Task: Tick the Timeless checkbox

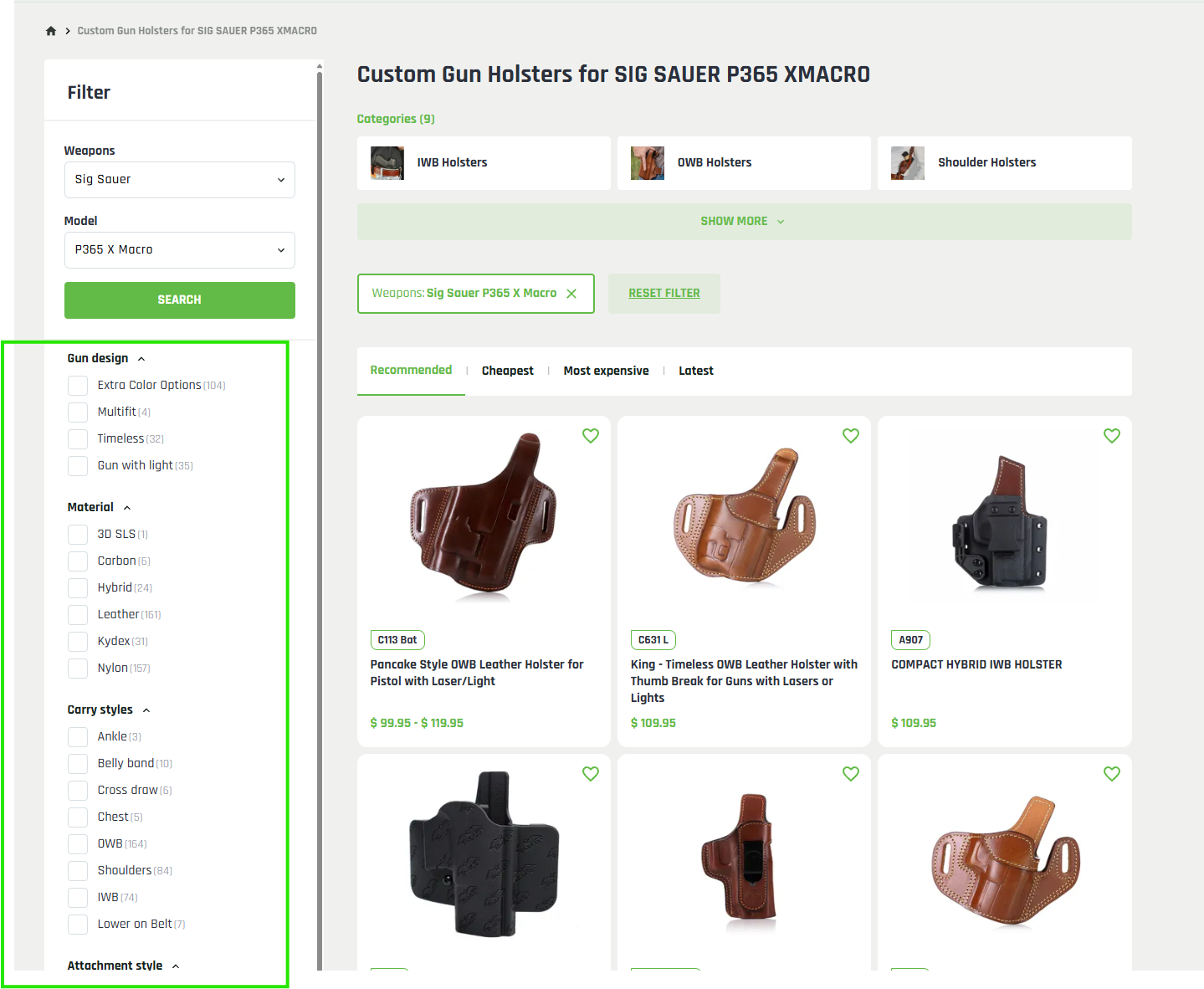Action: coord(78,439)
